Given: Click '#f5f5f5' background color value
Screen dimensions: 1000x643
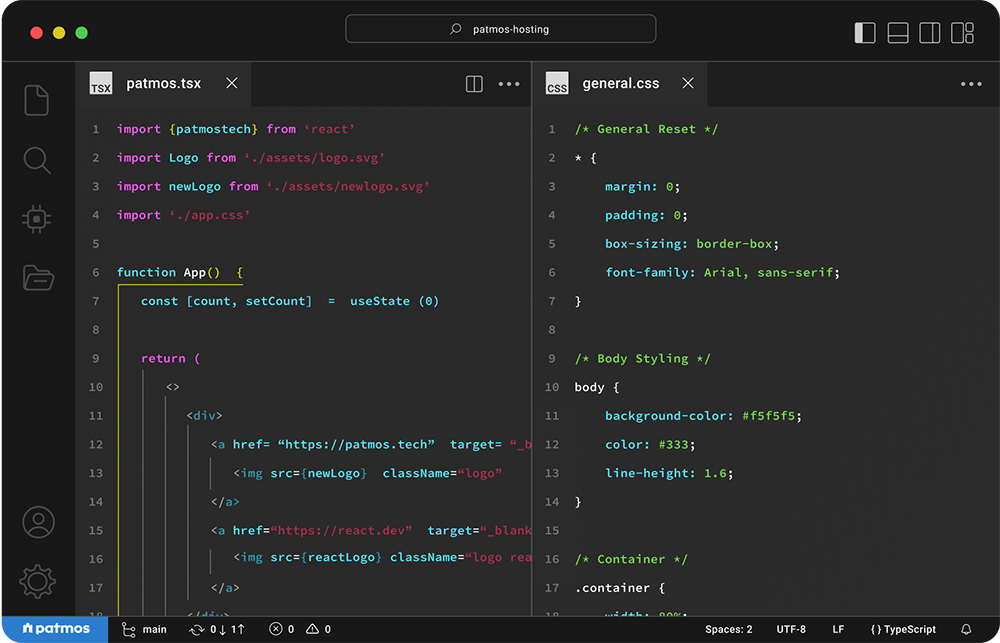Looking at the screenshot, I should click(x=768, y=416).
